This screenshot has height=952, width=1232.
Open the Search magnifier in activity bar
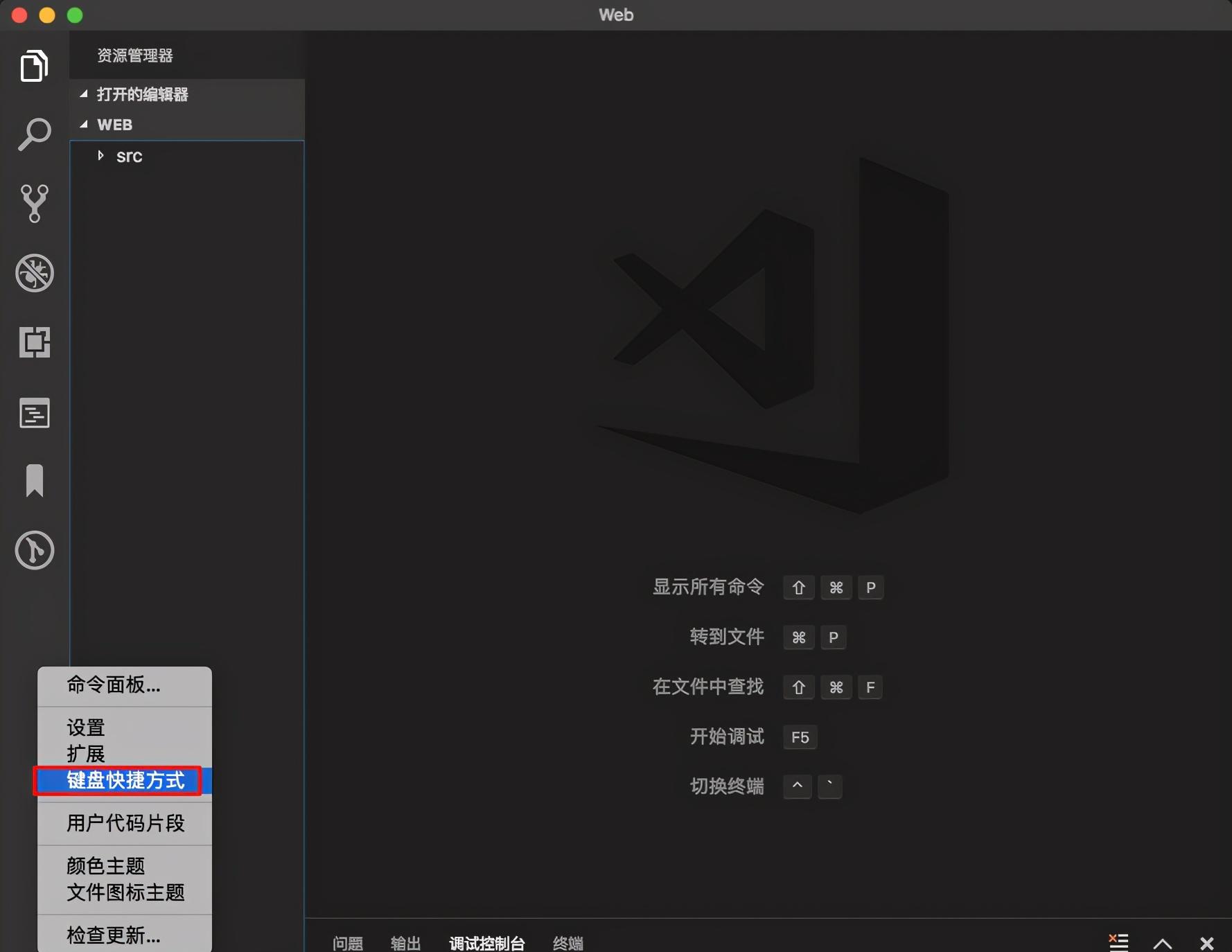coord(34,134)
